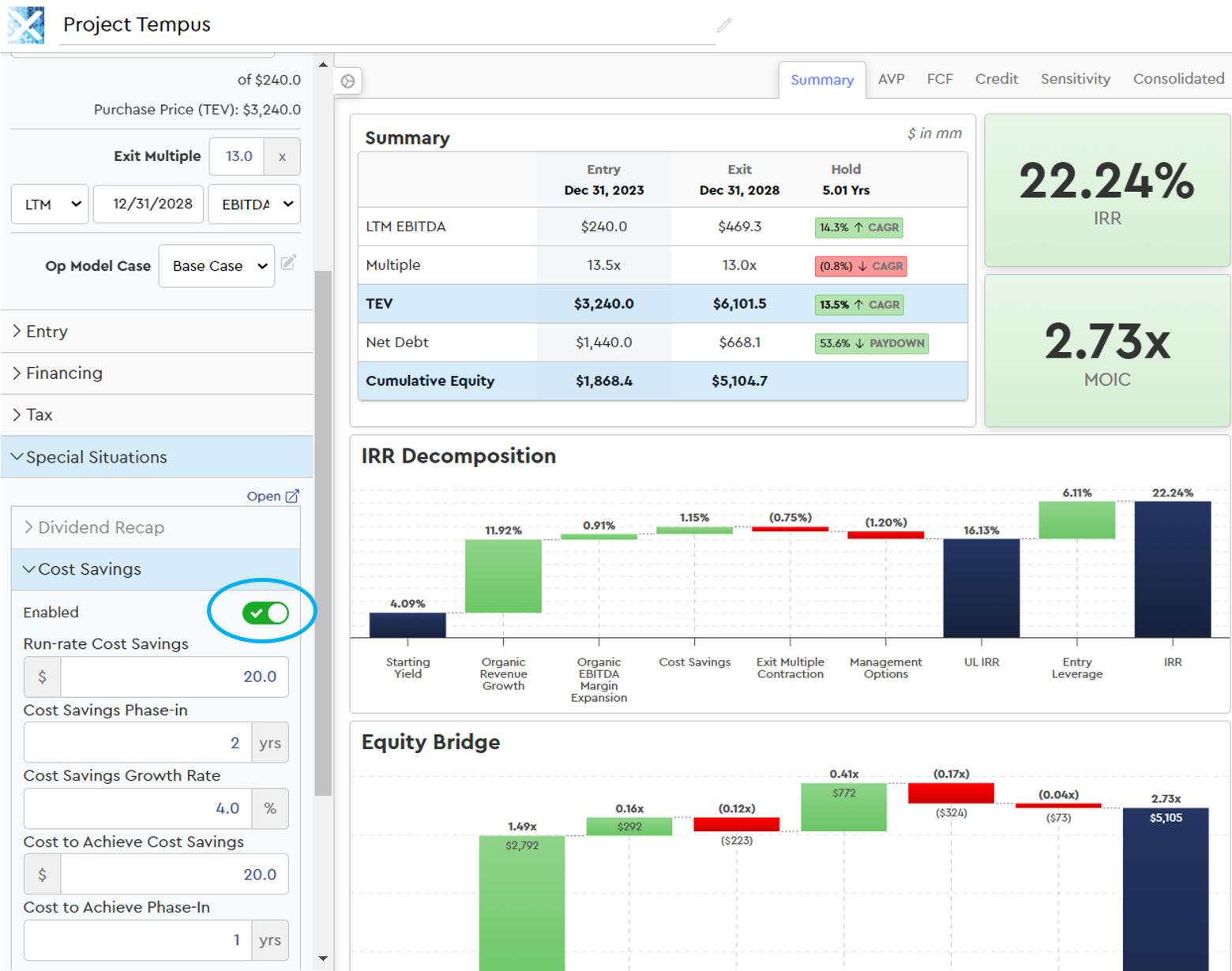Screen dimensions: 1232x971
Task: Click the Starting Yield bar in IRR chart
Action: (408, 625)
